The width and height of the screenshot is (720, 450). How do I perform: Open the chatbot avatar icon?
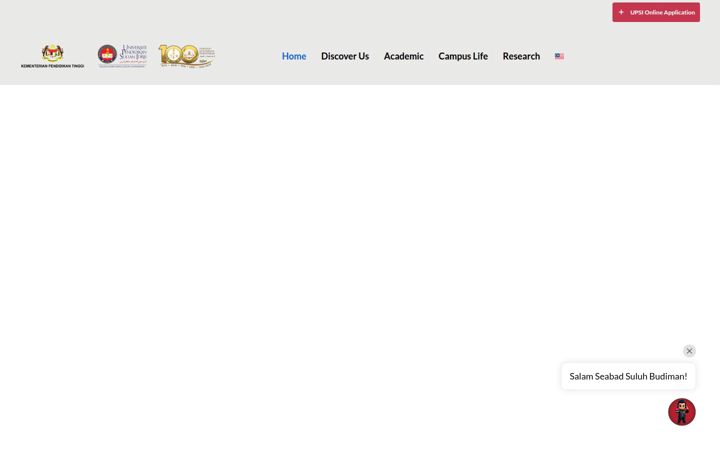(x=681, y=411)
